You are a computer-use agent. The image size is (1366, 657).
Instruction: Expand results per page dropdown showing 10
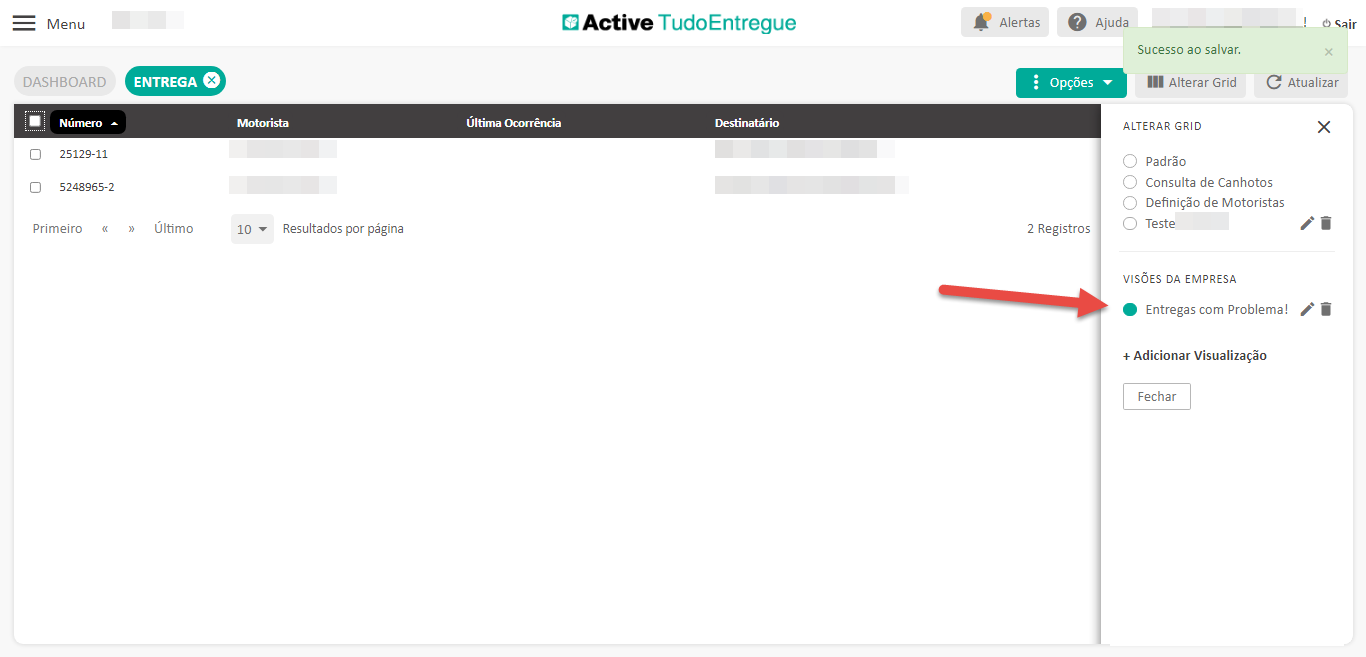(x=252, y=229)
